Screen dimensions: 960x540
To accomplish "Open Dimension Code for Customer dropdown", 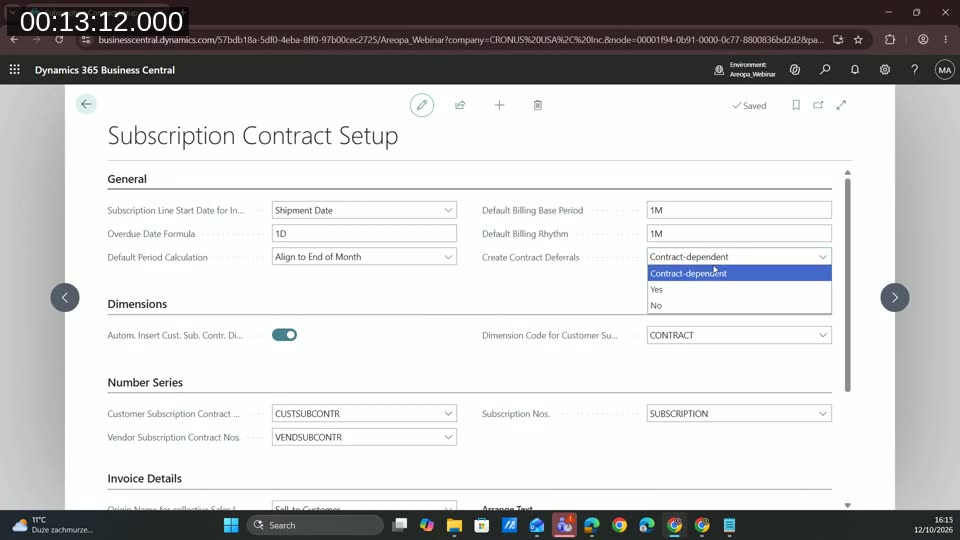I will [823, 336].
